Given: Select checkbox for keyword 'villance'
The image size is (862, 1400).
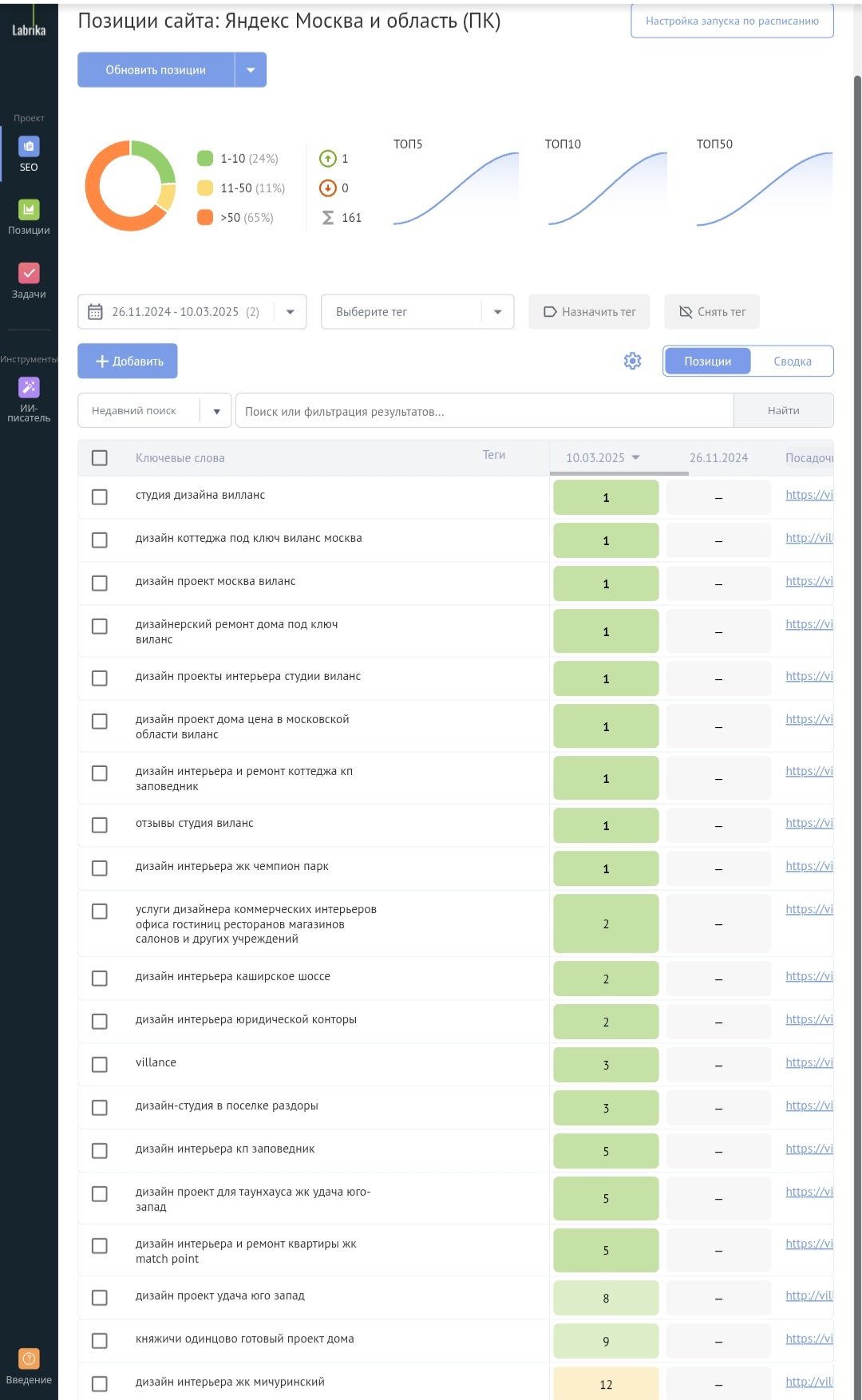Looking at the screenshot, I should click(100, 1065).
